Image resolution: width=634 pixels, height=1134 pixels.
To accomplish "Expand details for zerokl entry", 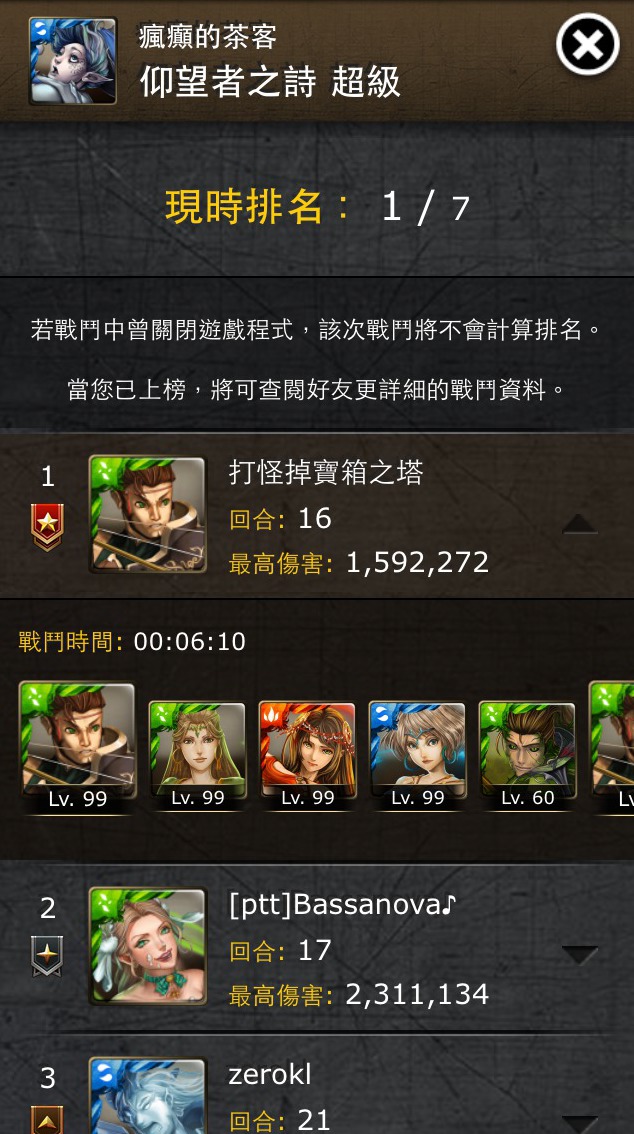I will 580,1124.
